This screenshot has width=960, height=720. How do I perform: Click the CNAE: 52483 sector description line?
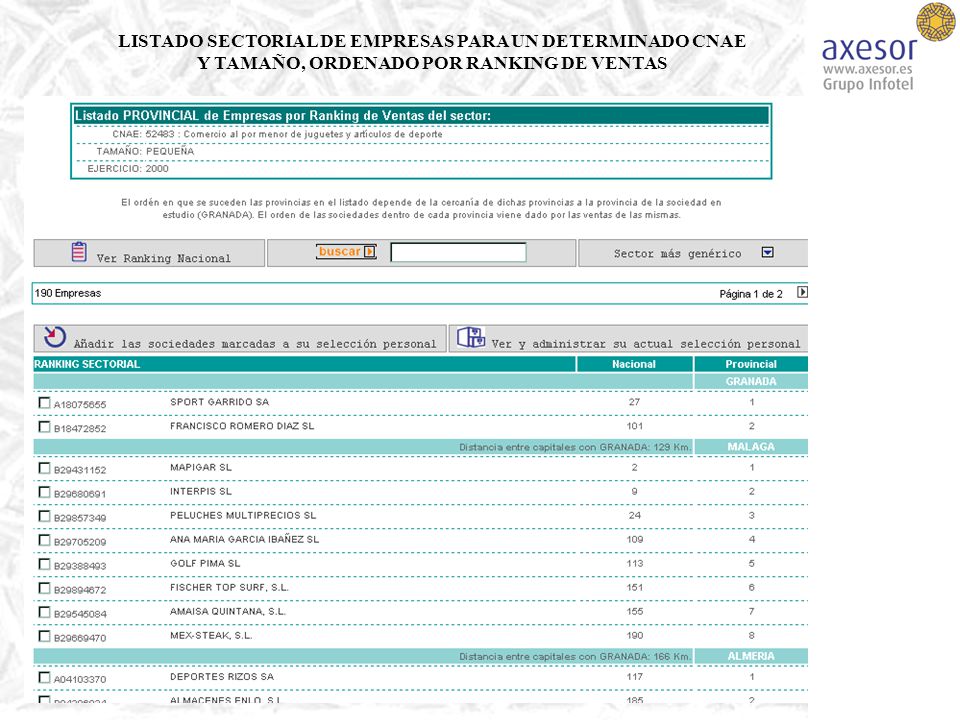point(277,134)
